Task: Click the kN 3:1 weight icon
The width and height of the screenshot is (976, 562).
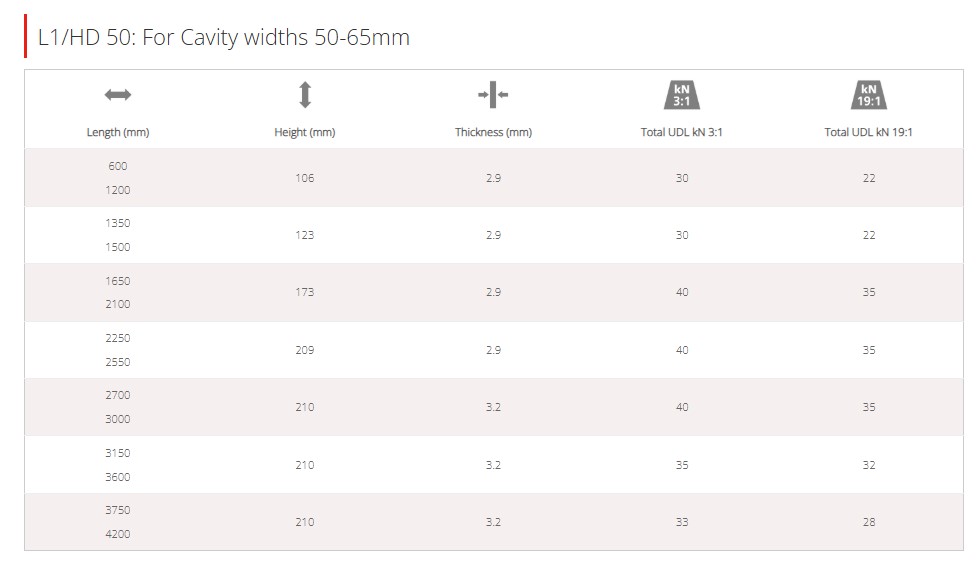Action: pyautogui.click(x=682, y=95)
